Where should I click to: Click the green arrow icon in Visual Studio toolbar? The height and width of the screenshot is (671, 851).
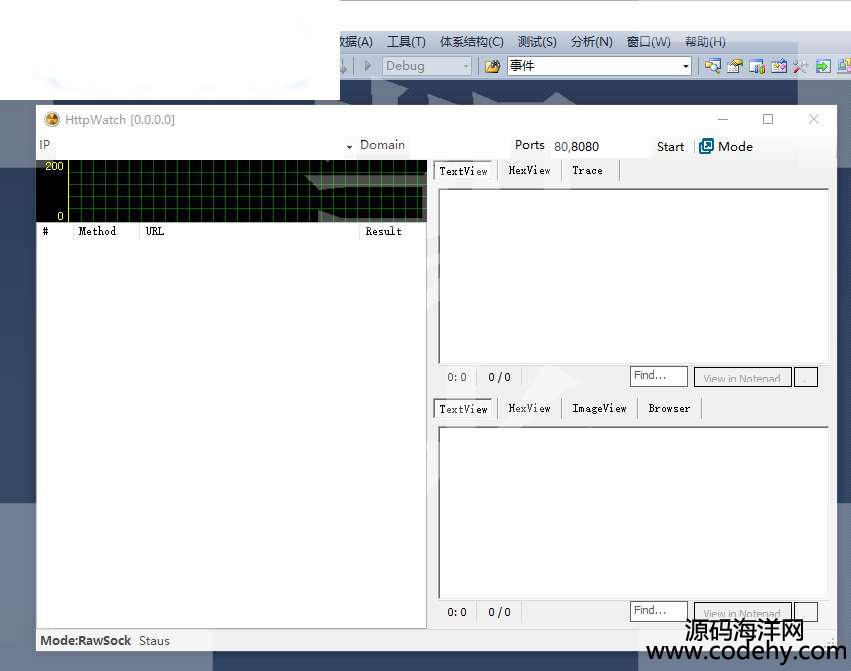point(823,66)
